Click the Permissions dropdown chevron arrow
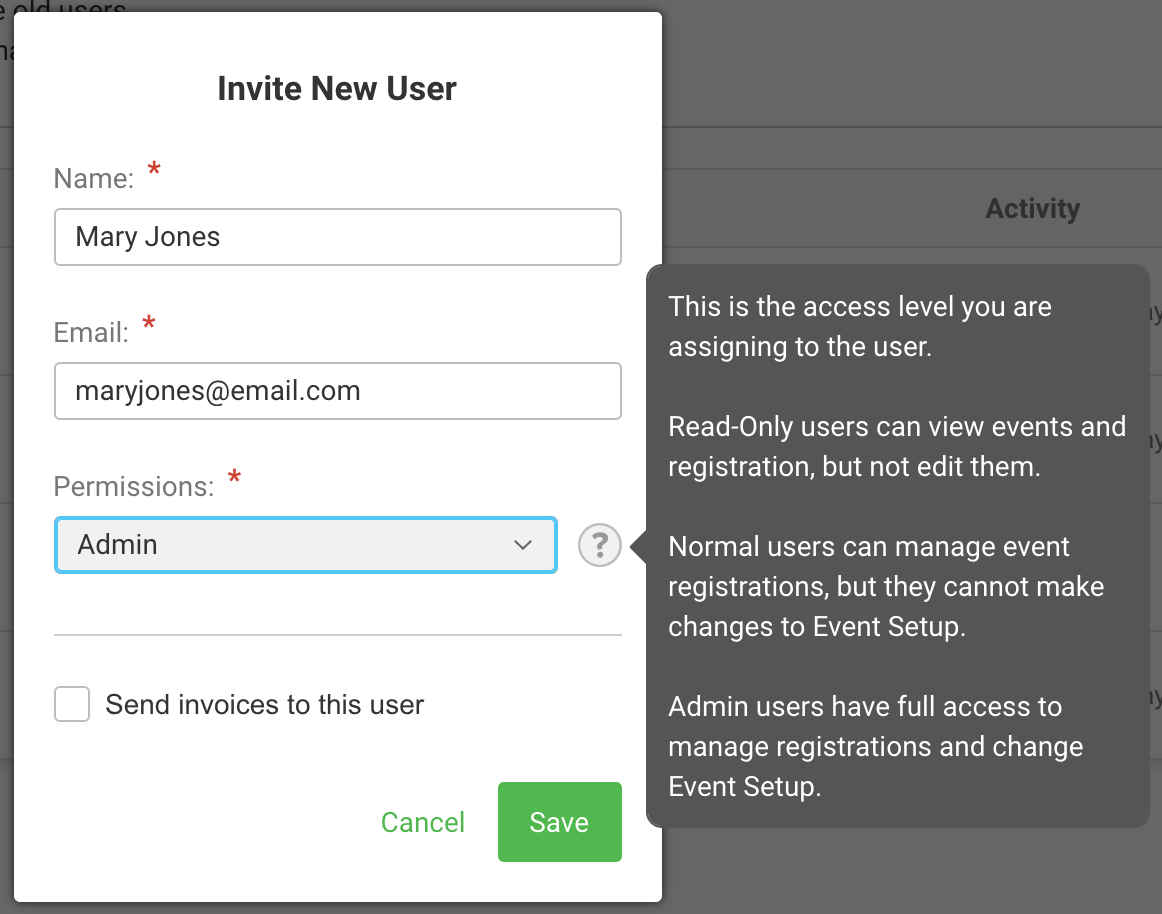The height and width of the screenshot is (914, 1162). [x=522, y=545]
